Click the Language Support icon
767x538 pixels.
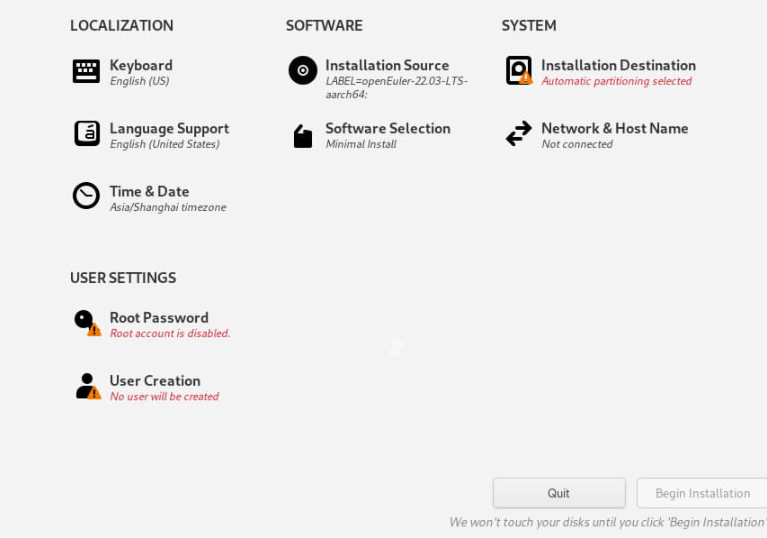click(87, 134)
